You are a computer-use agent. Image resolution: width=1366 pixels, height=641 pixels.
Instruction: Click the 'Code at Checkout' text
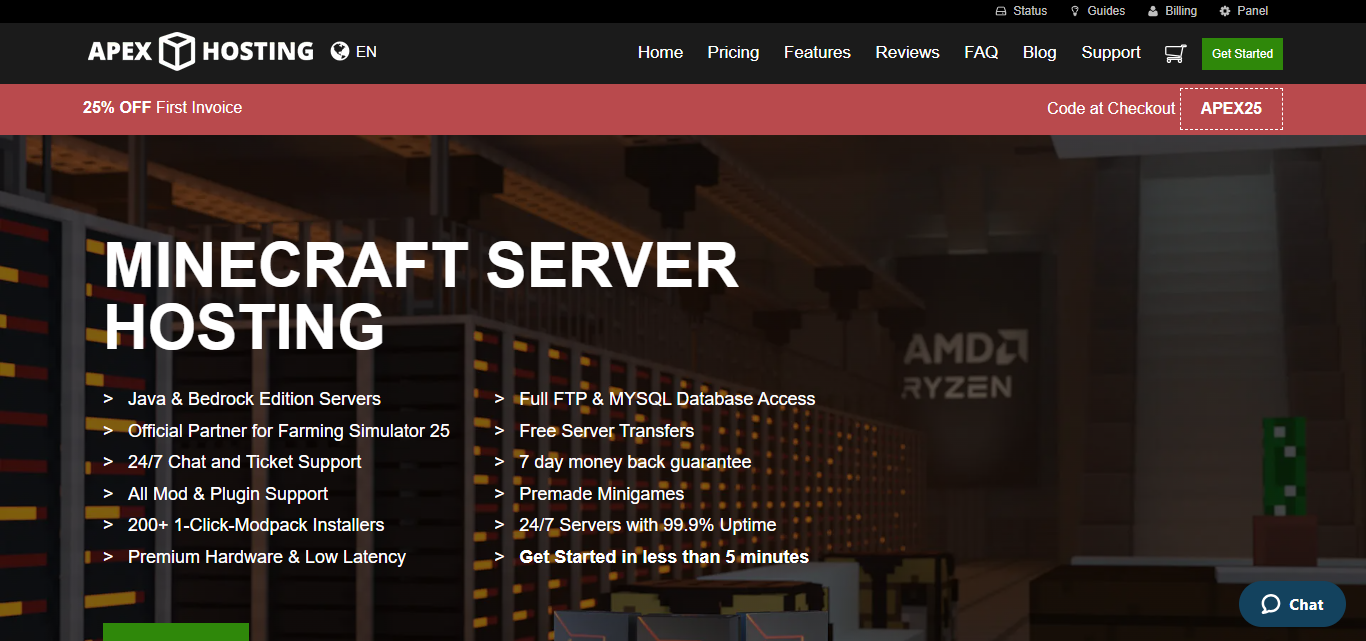(1111, 109)
